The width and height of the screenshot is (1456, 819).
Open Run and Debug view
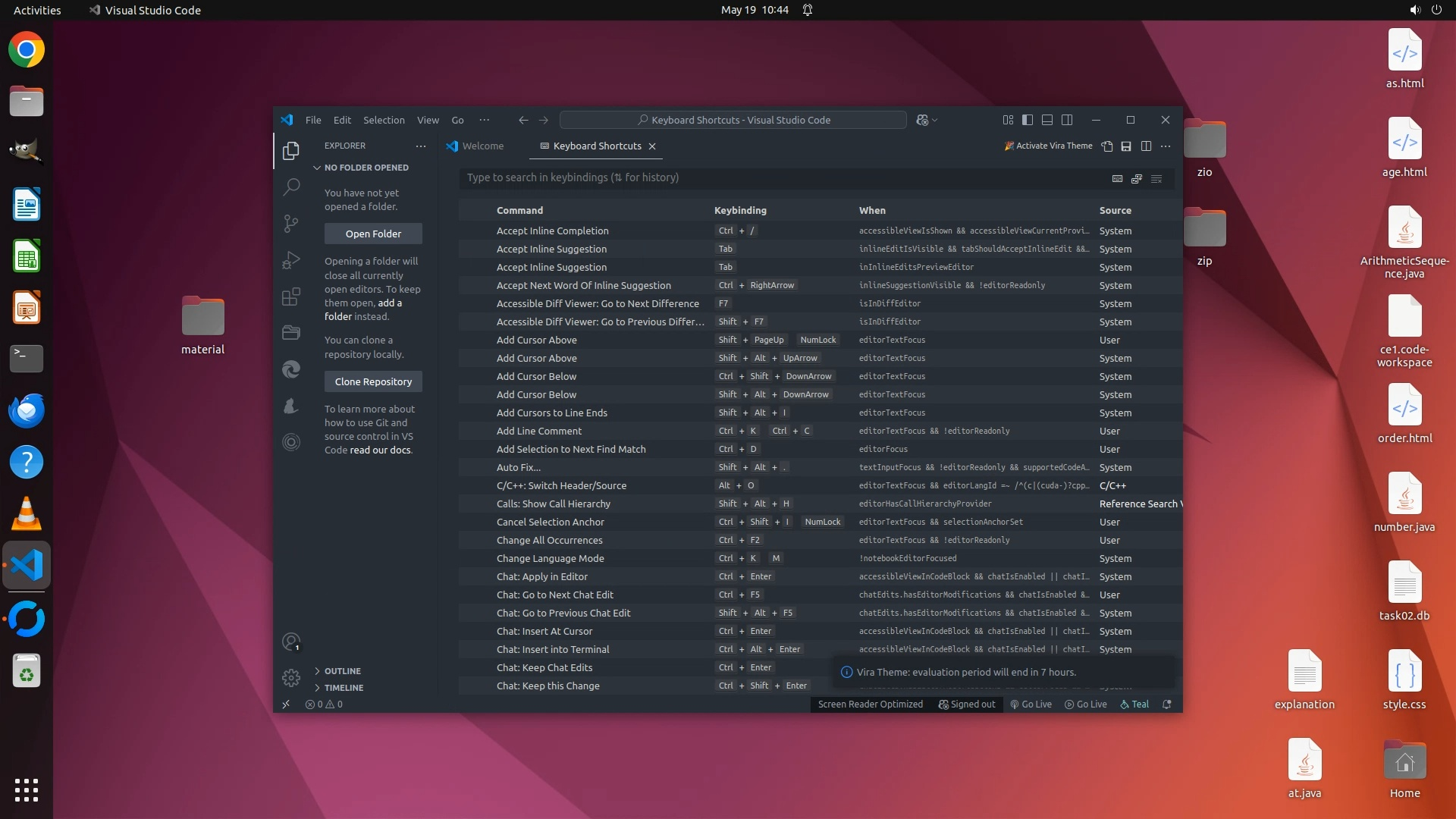[x=291, y=260]
